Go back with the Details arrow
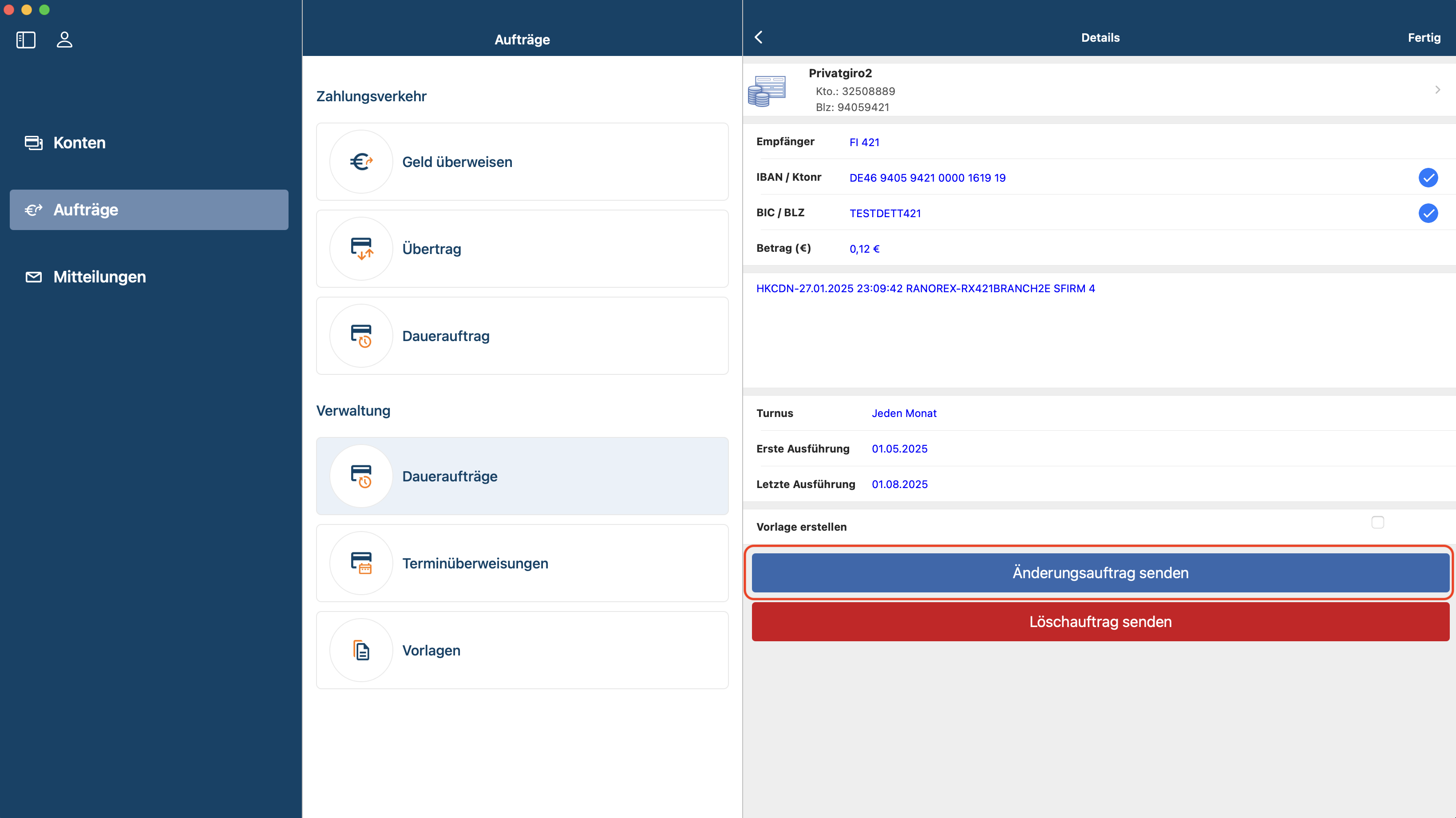The image size is (1456, 818). 759,37
